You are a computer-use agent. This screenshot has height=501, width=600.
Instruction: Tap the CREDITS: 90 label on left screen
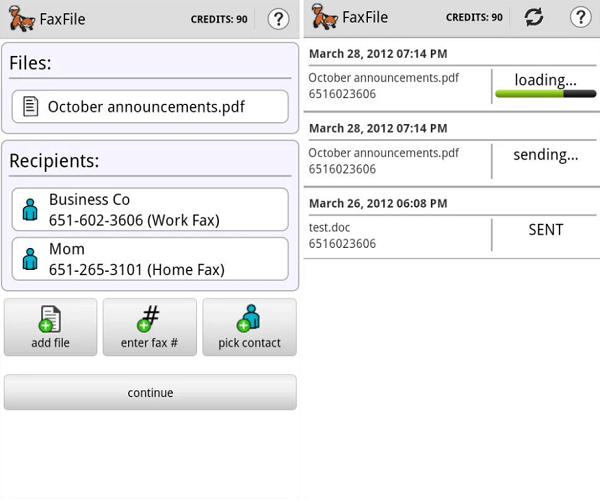coord(219,18)
